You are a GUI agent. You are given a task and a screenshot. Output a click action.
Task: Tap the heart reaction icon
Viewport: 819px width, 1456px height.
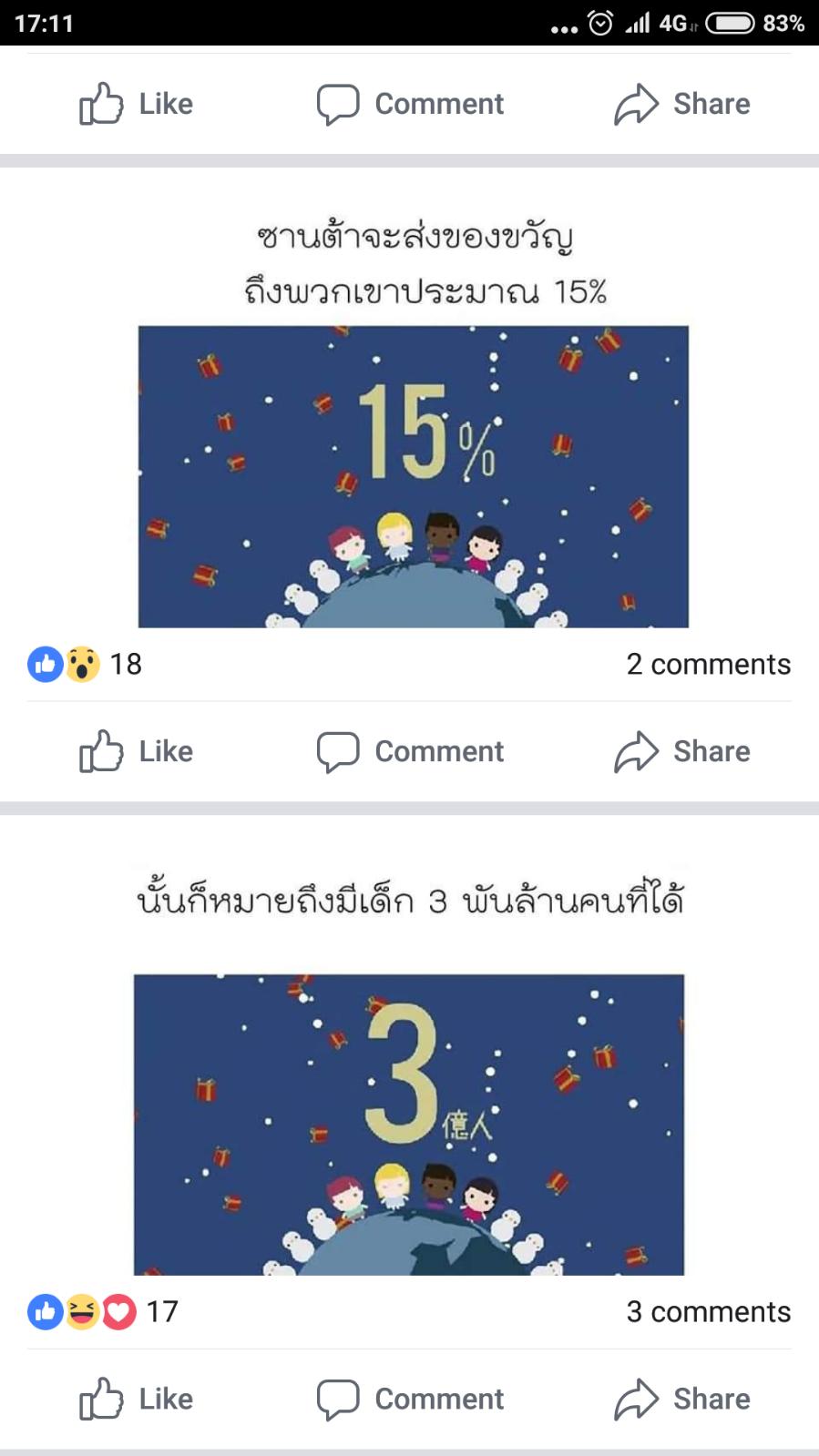coord(118,1311)
